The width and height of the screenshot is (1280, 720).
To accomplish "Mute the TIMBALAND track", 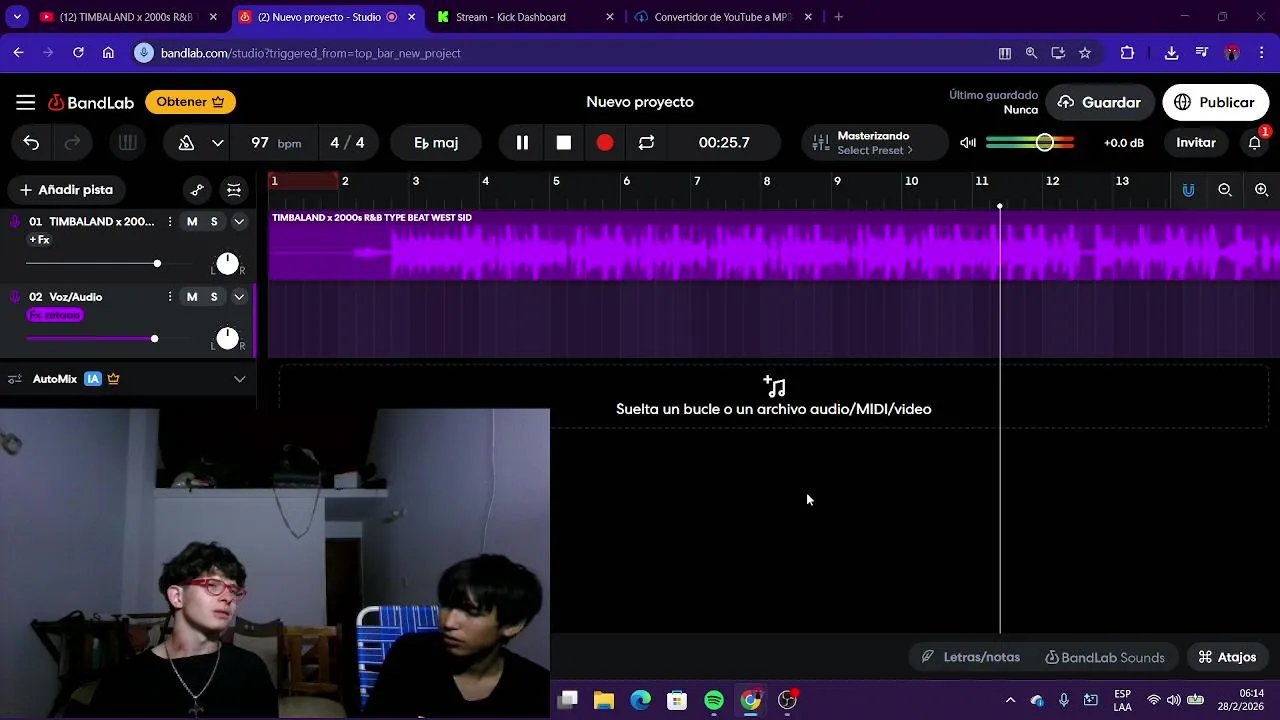I will pos(192,222).
